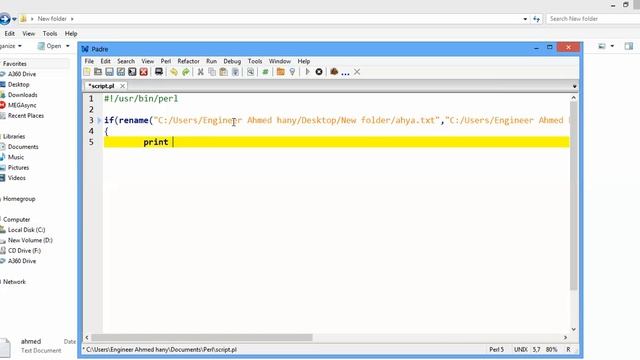Cut selection using the scissors icon
The width and height of the screenshot is (640, 360).
200,72
